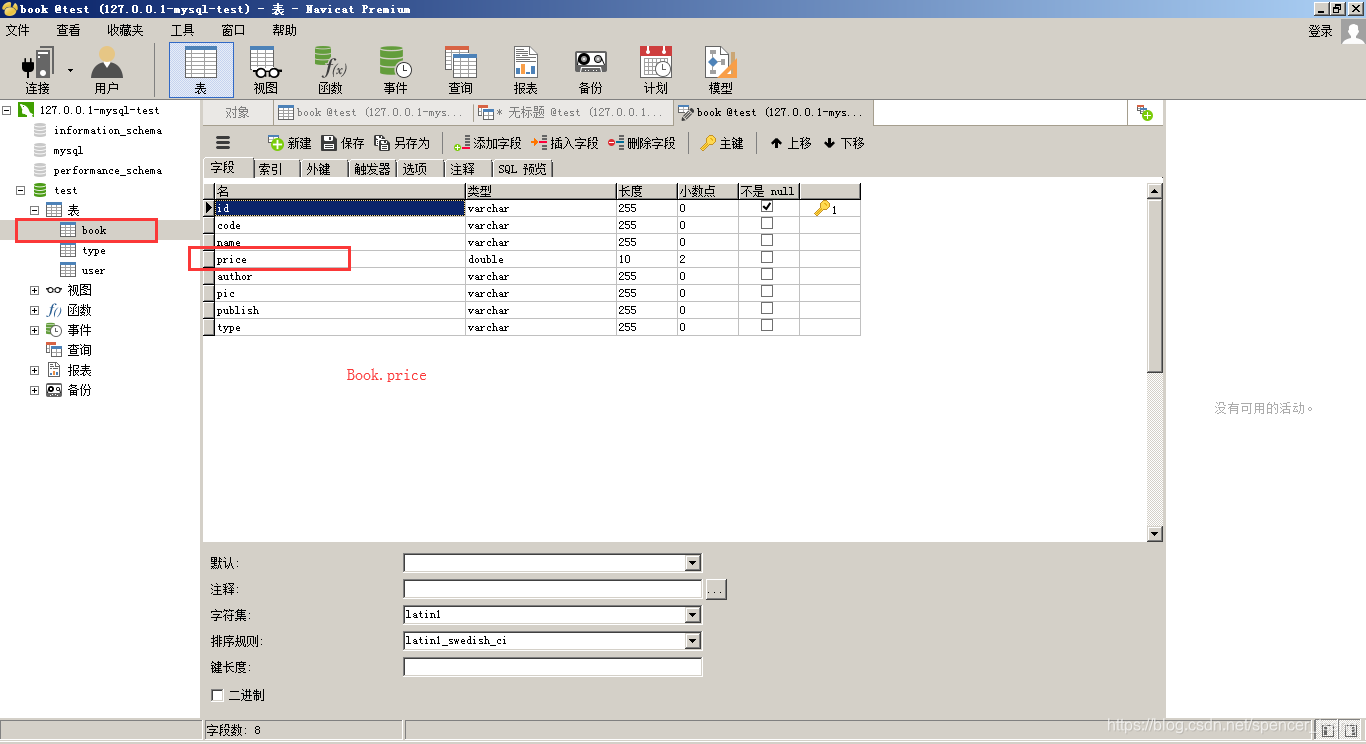This screenshot has width=1366, height=744.
Task: Click Add Field (添加字段) button
Action: (487, 143)
